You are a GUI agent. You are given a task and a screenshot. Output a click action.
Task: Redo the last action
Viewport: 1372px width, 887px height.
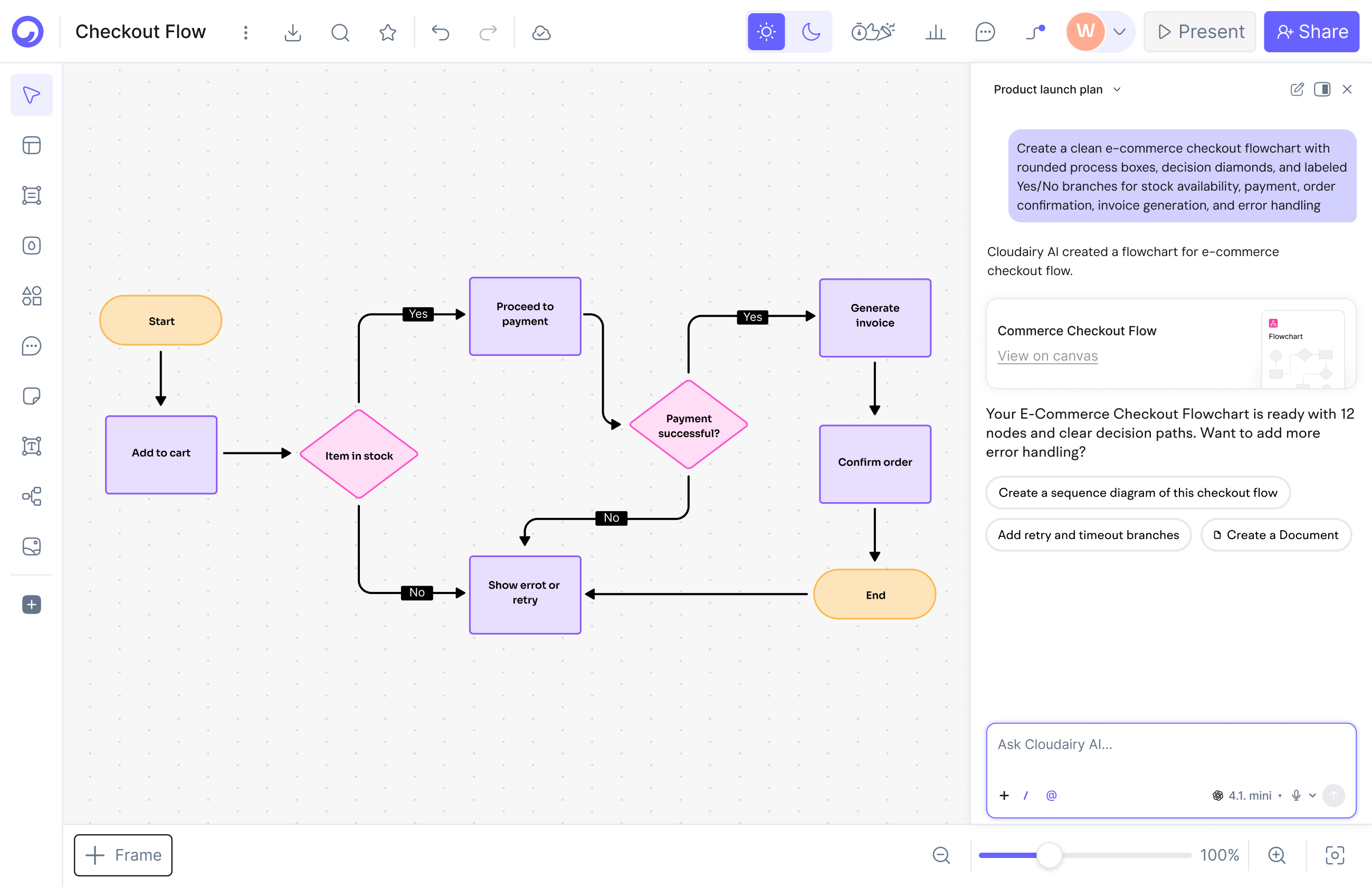click(488, 32)
